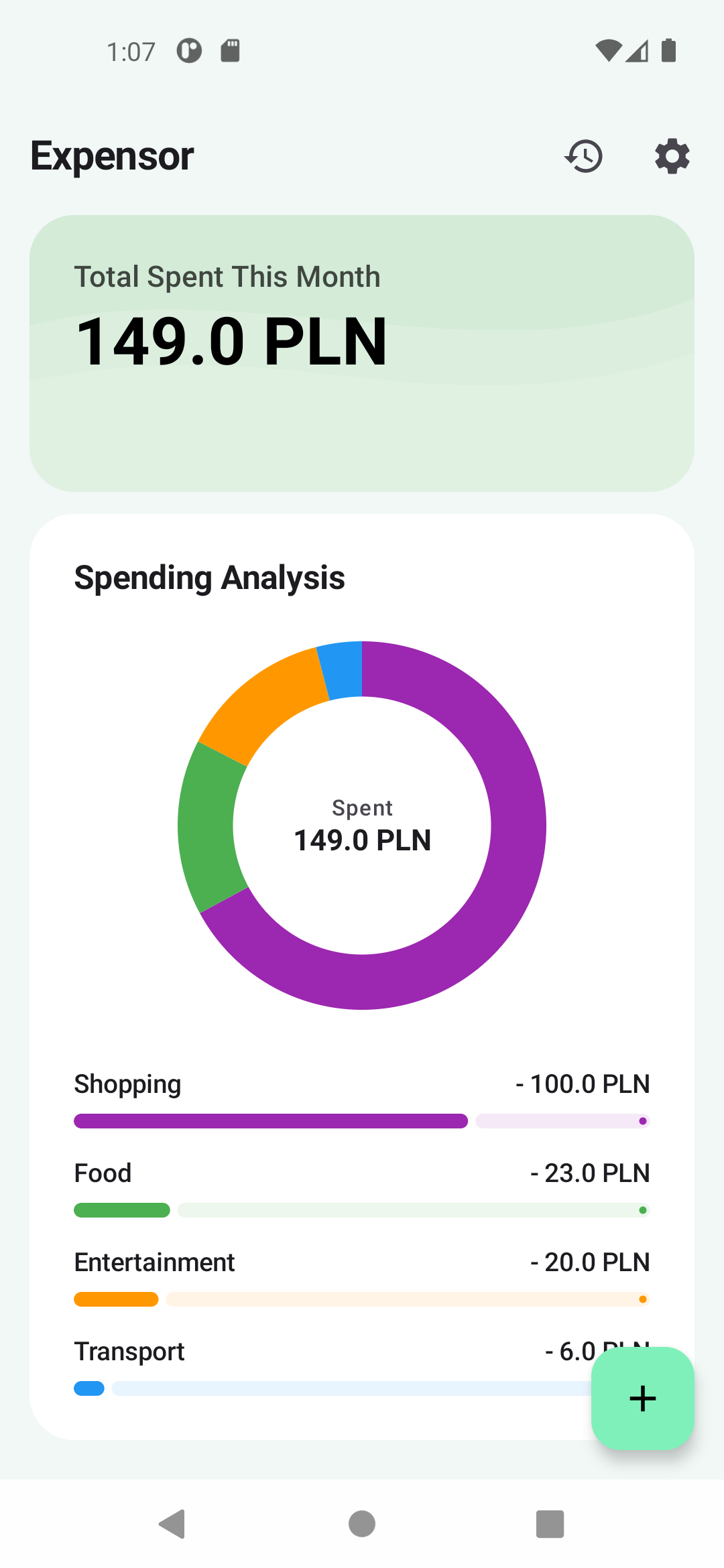724x1568 pixels.
Task: Tap the green plus add-expense button
Action: pyautogui.click(x=642, y=1398)
